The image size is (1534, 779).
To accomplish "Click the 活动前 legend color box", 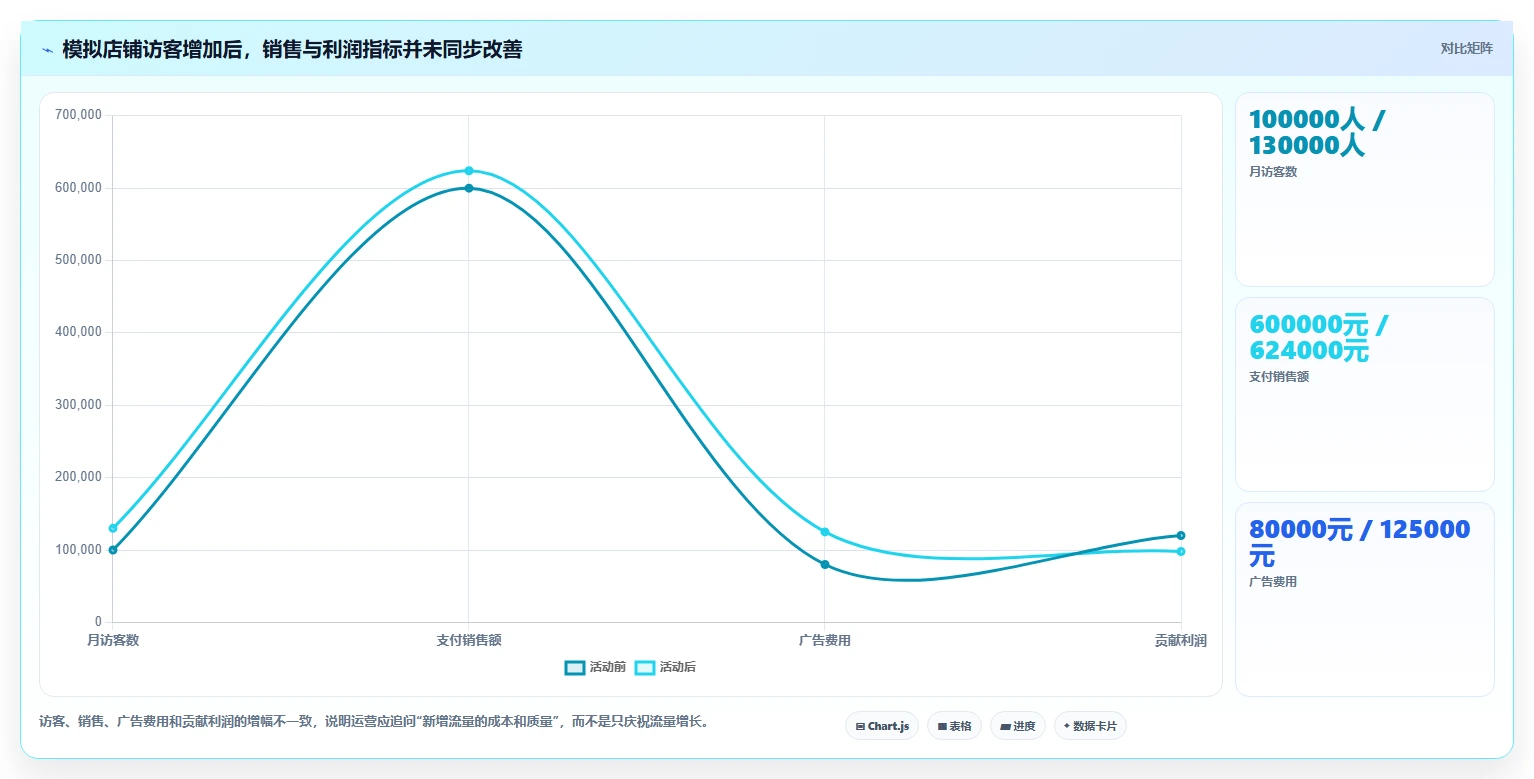I will tap(575, 668).
